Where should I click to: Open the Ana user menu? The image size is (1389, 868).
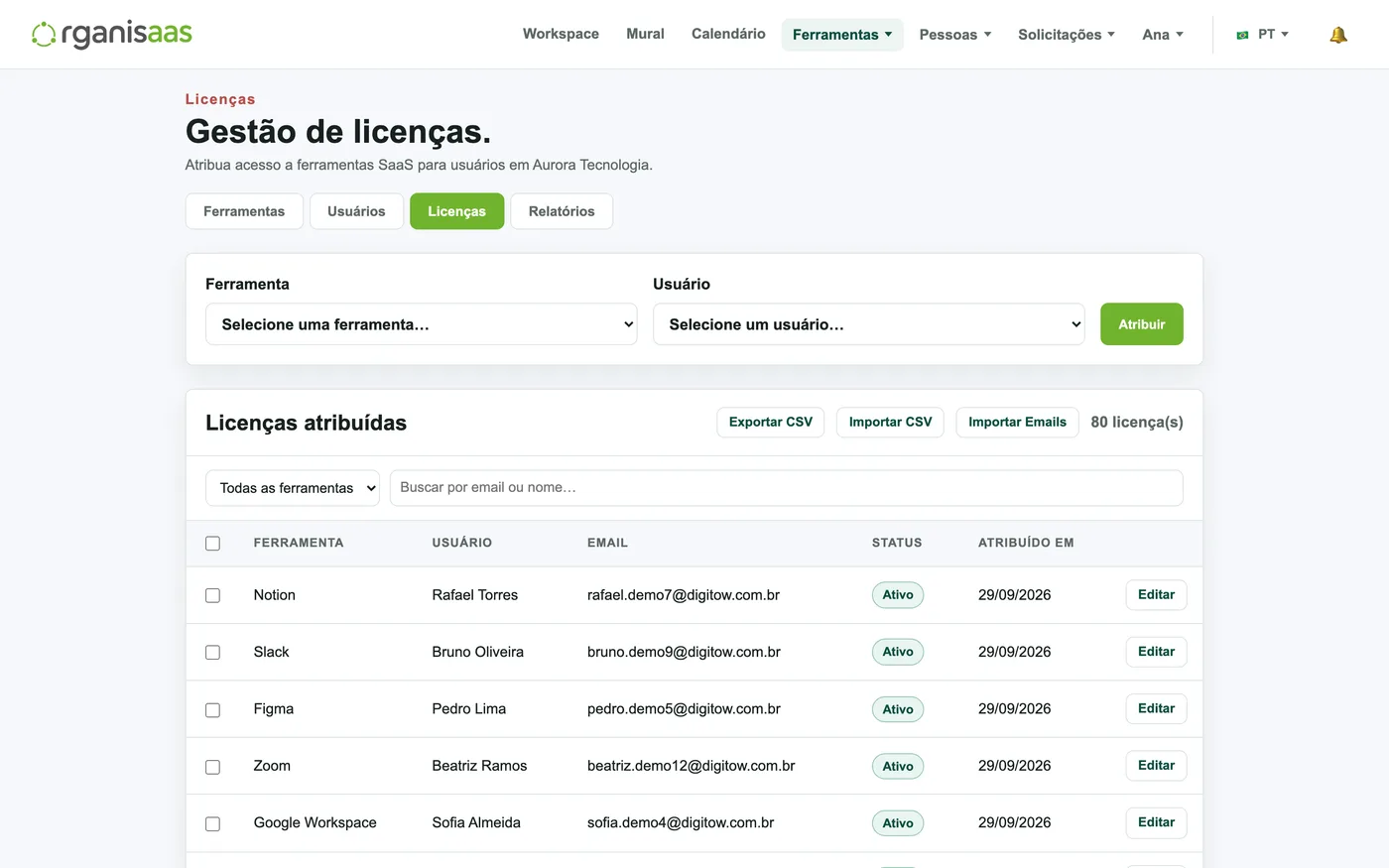(1163, 35)
